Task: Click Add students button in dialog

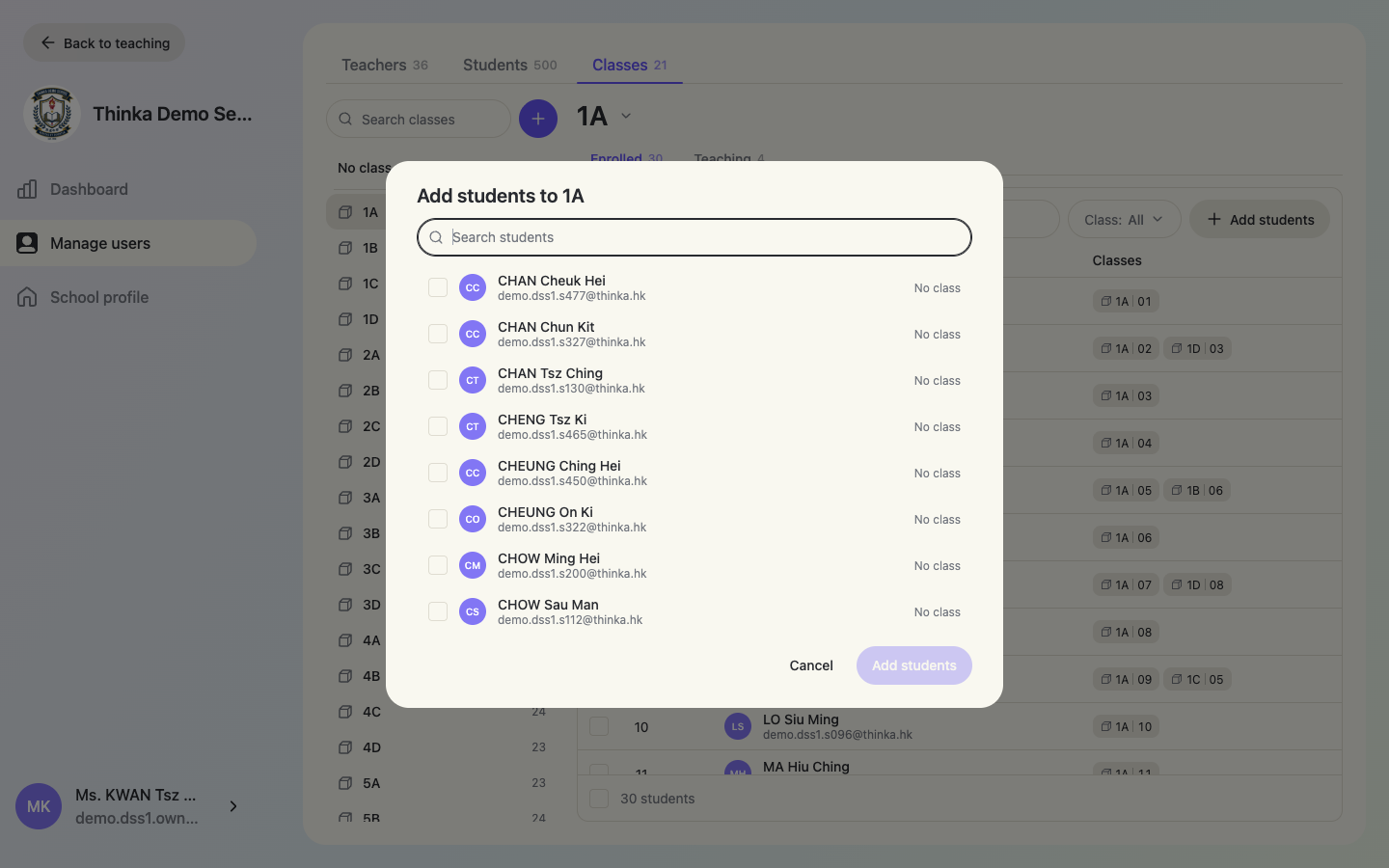Action: point(914,665)
